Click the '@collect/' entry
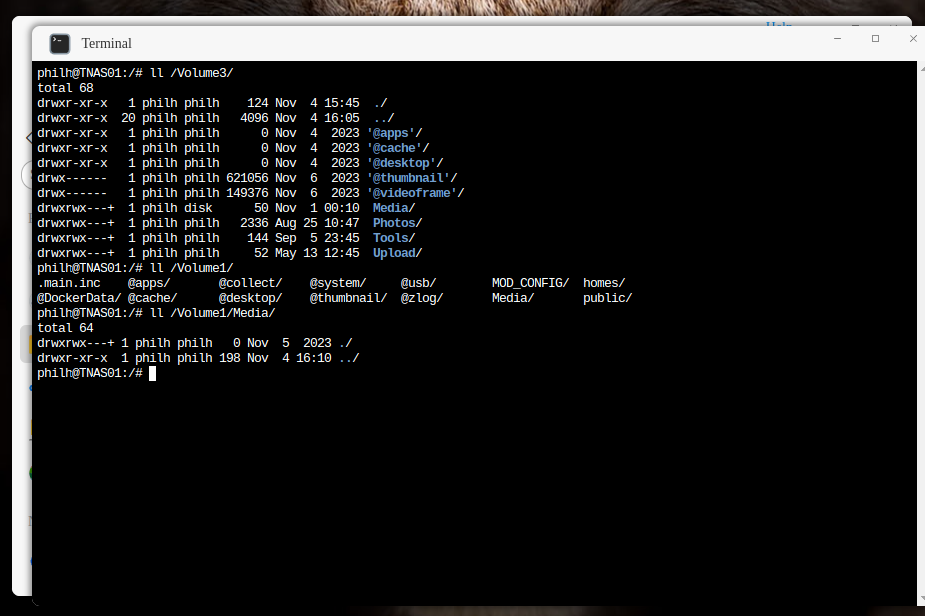This screenshot has width=925, height=616. 251,283
